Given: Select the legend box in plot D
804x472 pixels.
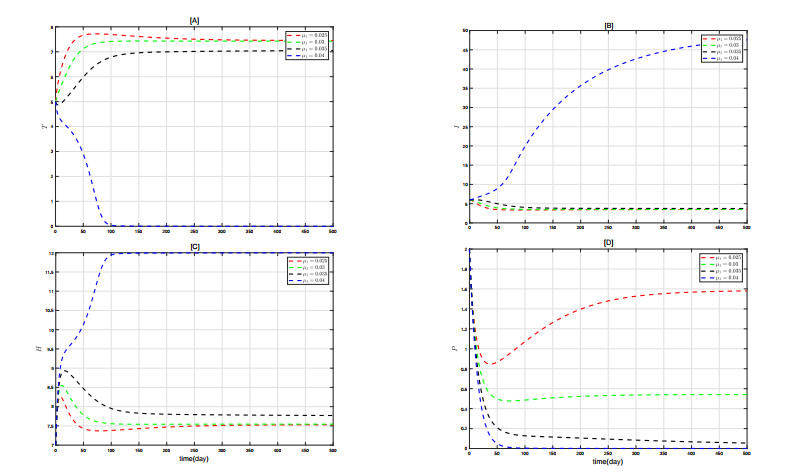Looking at the screenshot, I should point(724,266).
